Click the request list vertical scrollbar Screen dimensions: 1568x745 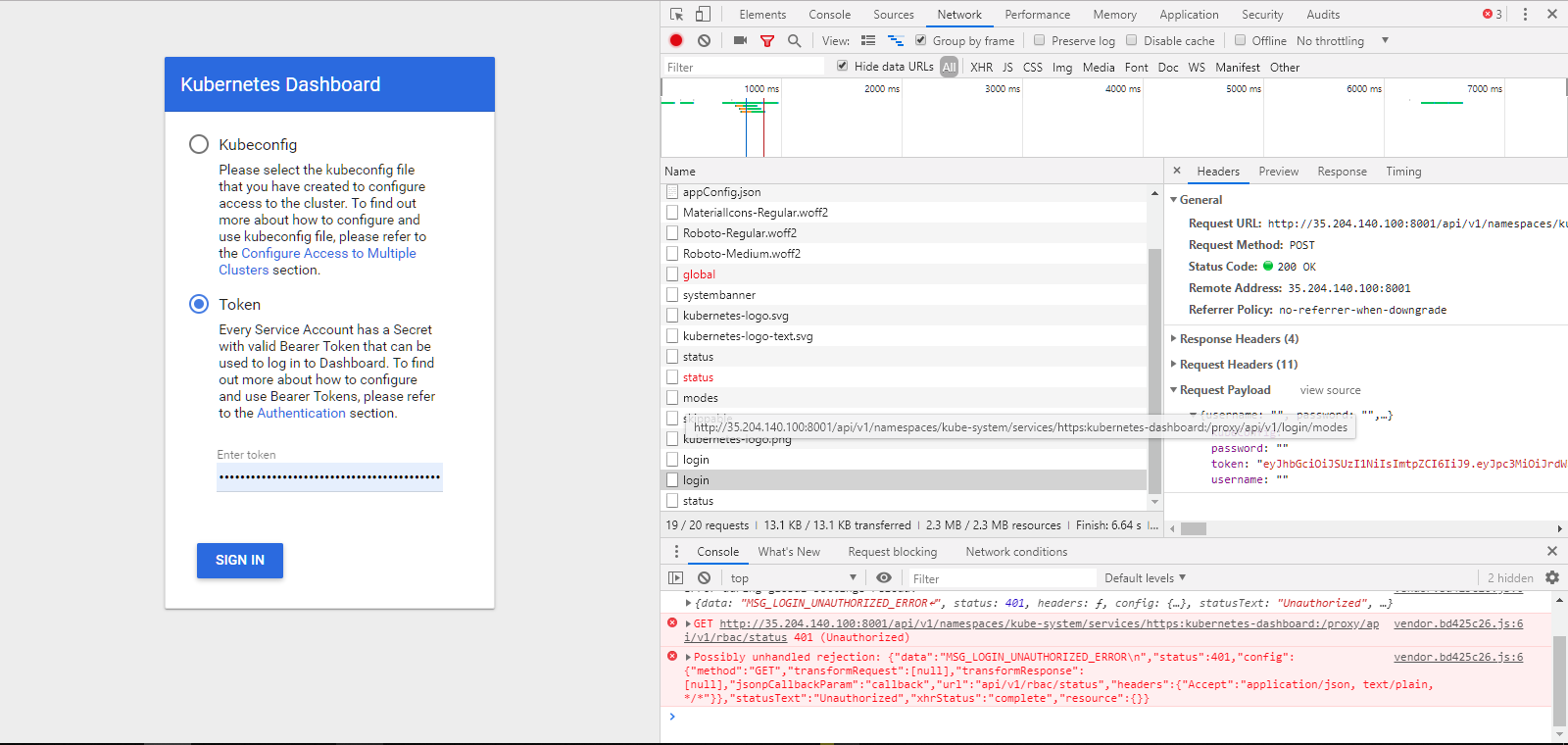(1154, 371)
